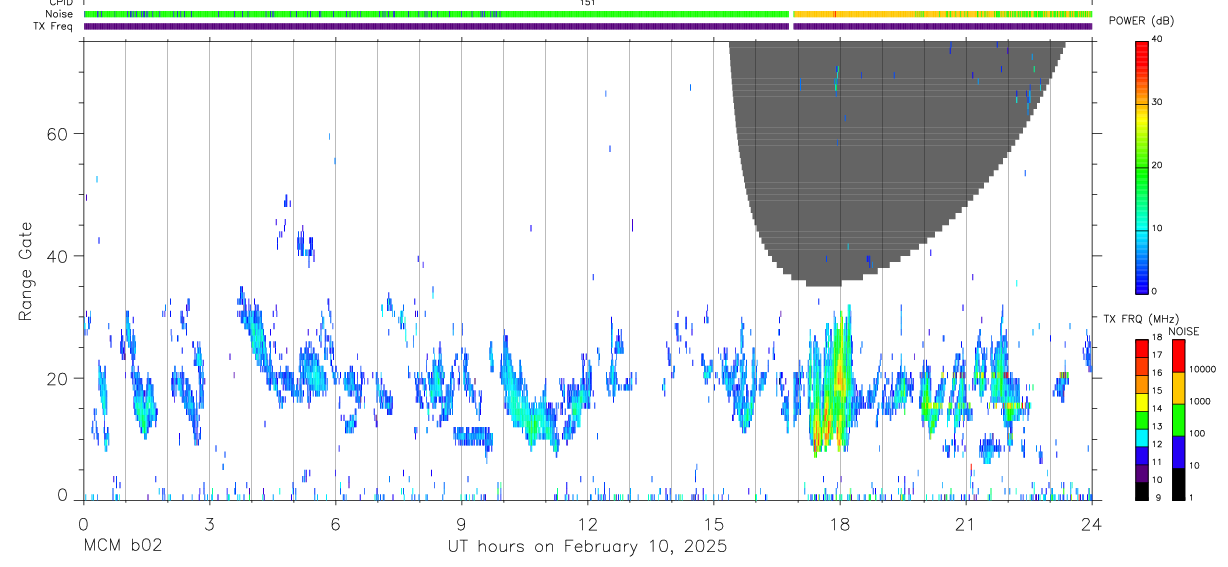Select the Range Gate y-axis label

[27, 271]
